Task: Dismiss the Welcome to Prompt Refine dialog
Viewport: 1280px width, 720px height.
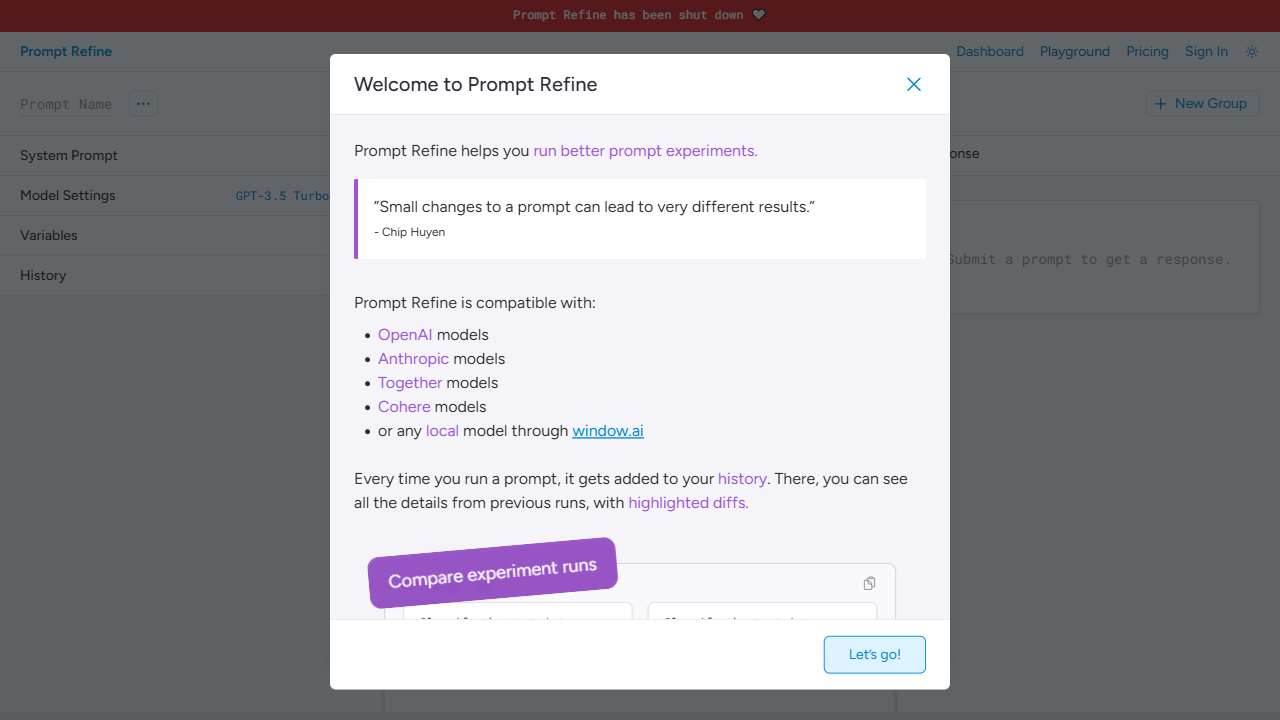Action: (x=913, y=84)
